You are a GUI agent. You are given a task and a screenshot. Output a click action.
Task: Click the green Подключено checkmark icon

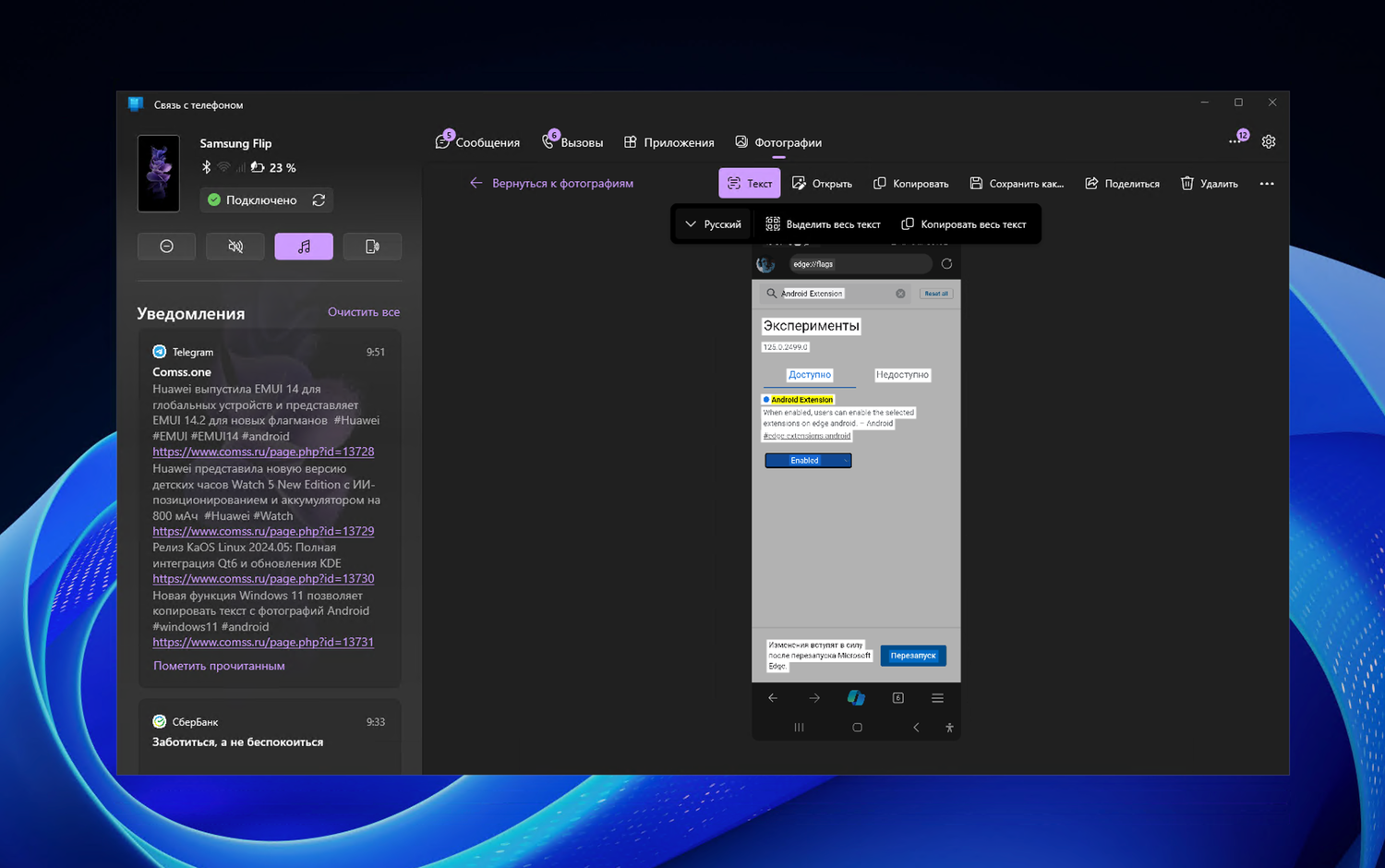214,199
